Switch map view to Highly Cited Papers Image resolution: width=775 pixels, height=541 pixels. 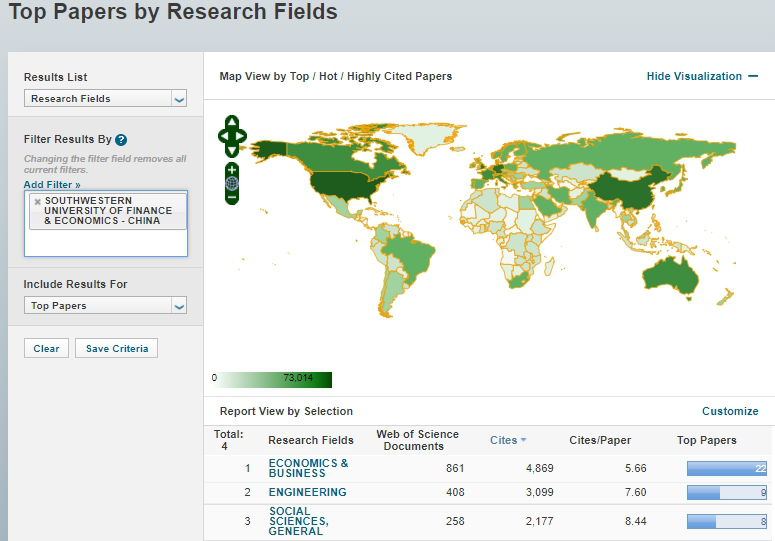click(398, 76)
